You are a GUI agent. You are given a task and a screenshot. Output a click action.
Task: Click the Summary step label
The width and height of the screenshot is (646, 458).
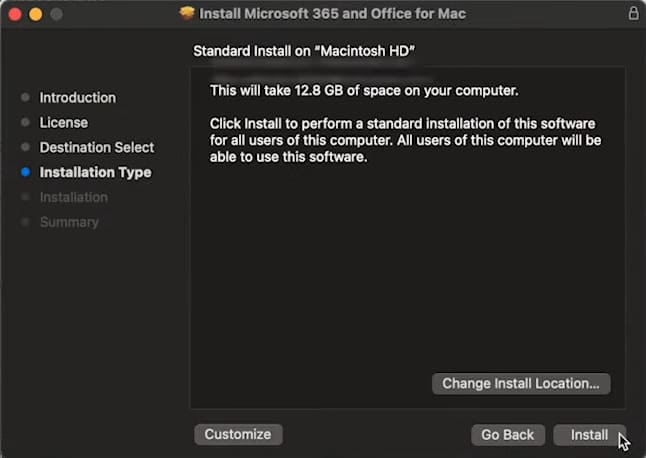coord(69,222)
